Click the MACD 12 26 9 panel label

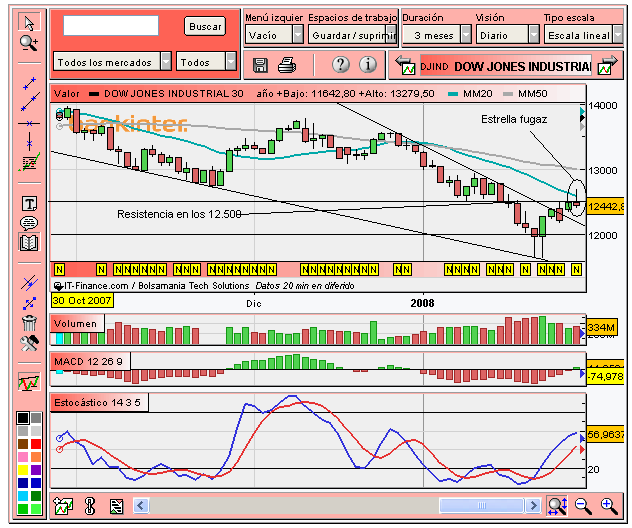pos(89,361)
